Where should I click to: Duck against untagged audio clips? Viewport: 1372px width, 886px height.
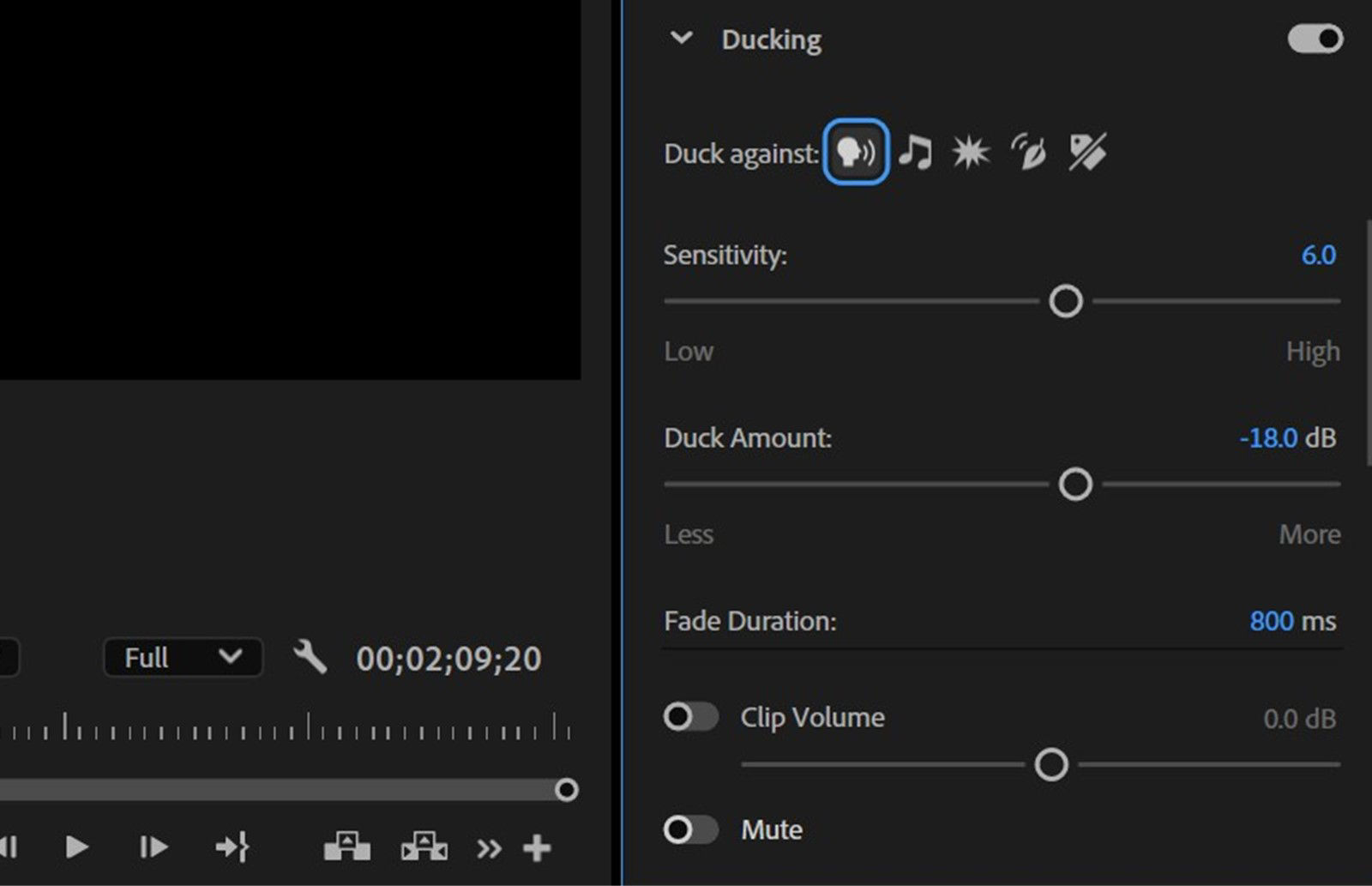[1086, 153]
